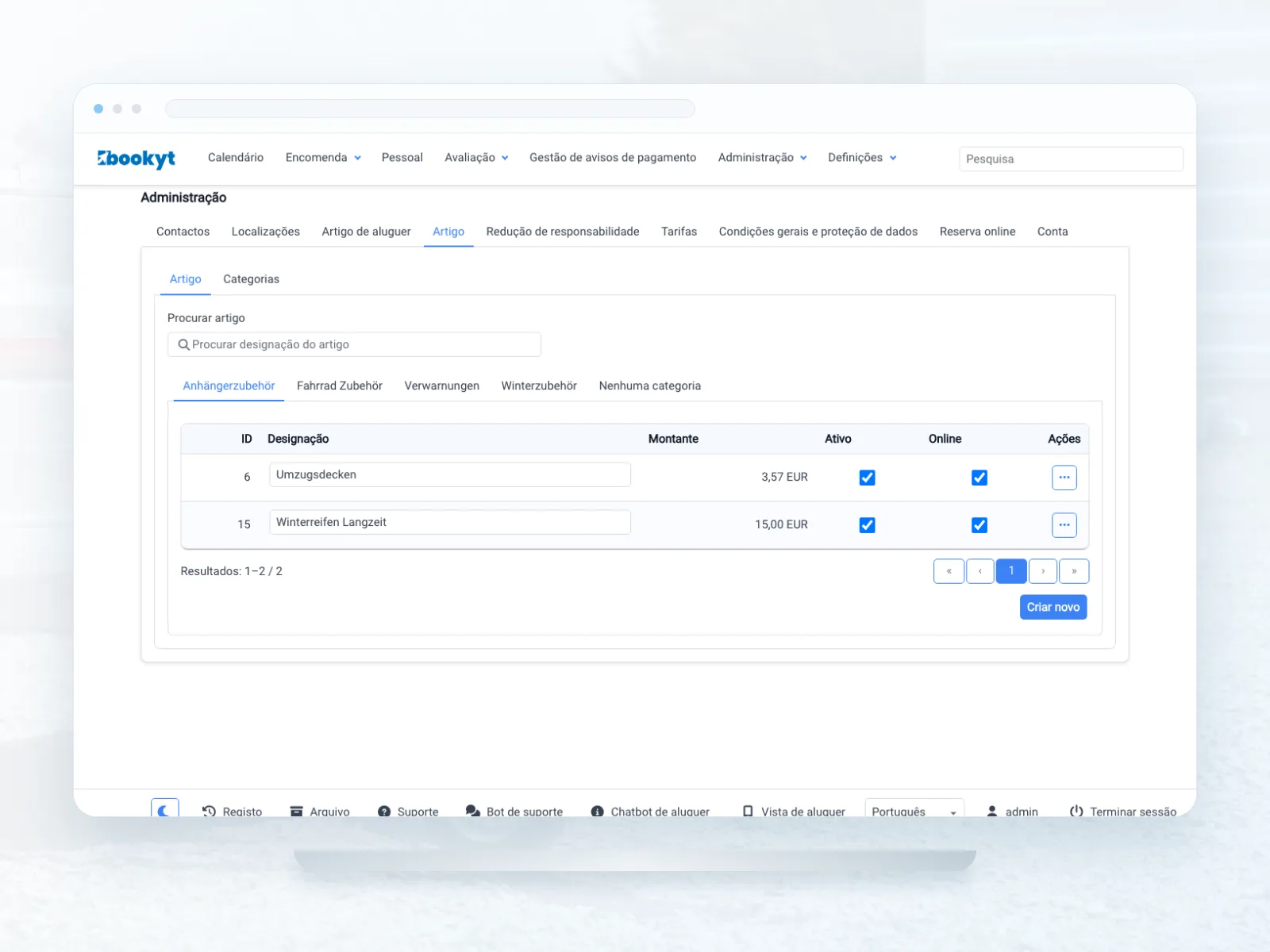
Task: Open Bot de suporte chat
Action: pos(514,811)
